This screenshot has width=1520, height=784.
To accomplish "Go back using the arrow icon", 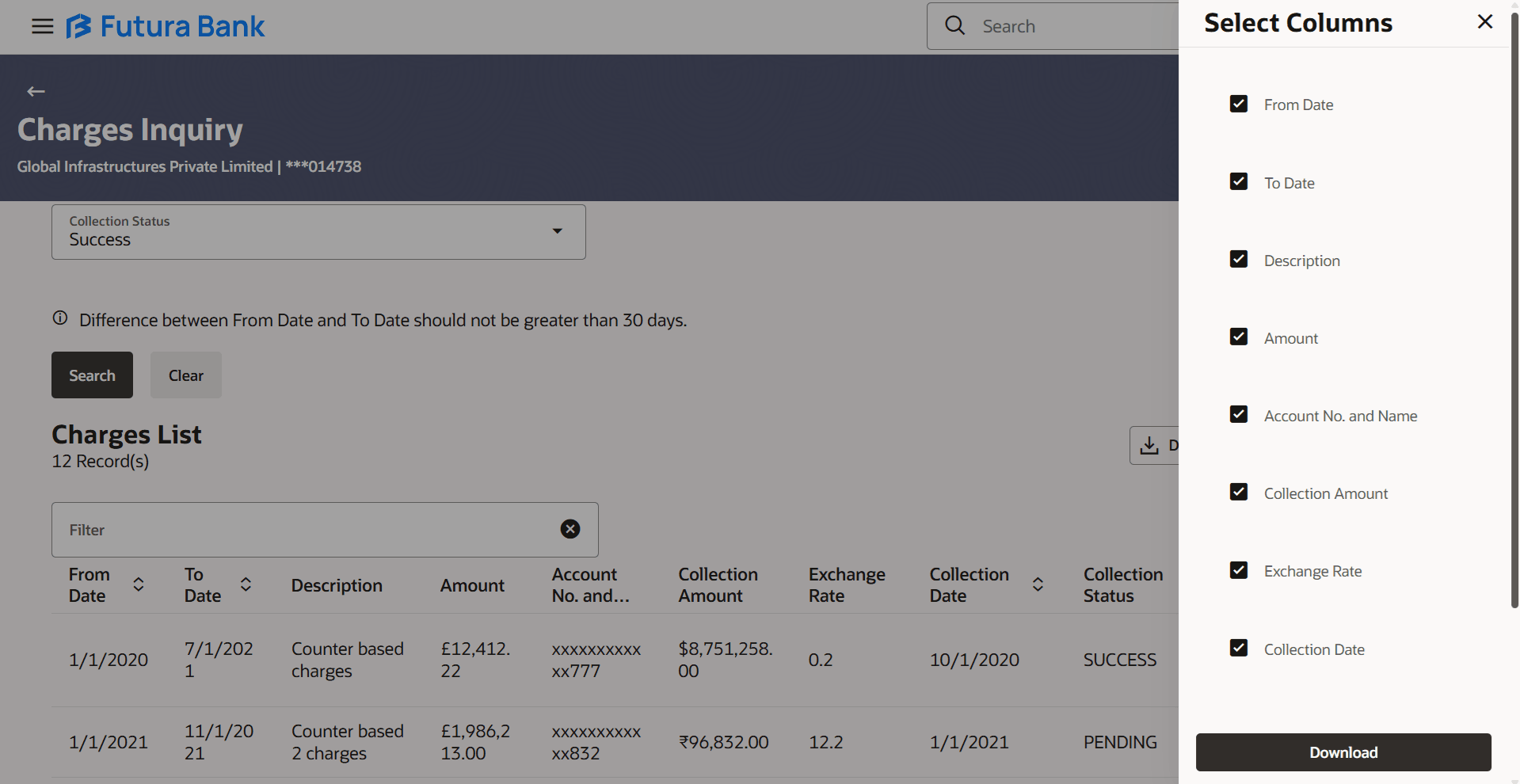I will point(36,91).
